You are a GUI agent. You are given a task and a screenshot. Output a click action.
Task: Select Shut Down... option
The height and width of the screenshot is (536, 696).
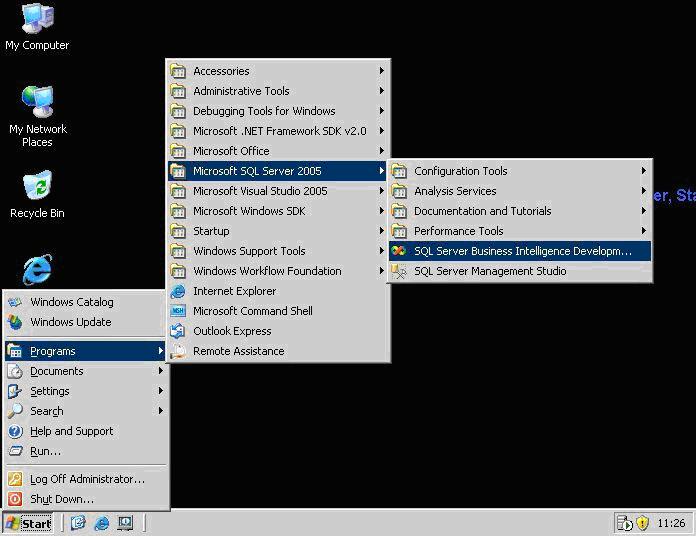click(61, 499)
